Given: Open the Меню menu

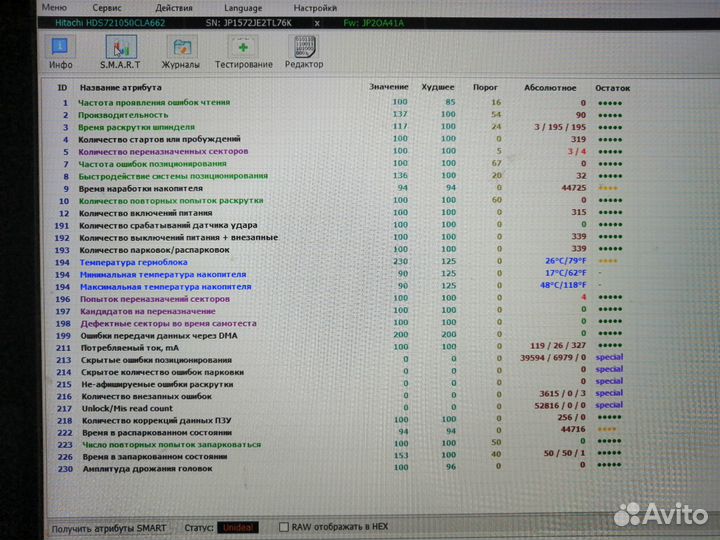Looking at the screenshot, I should click(x=55, y=6).
